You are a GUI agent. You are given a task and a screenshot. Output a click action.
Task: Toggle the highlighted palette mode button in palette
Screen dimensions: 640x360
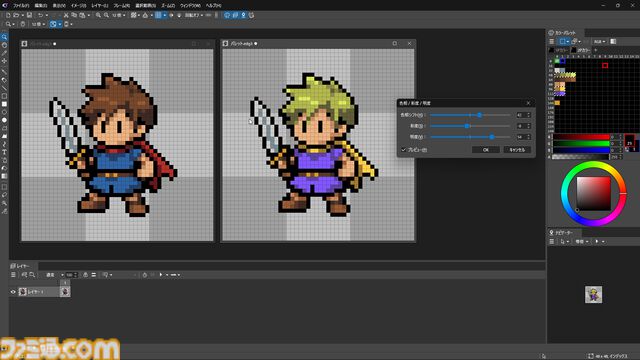click(562, 41)
